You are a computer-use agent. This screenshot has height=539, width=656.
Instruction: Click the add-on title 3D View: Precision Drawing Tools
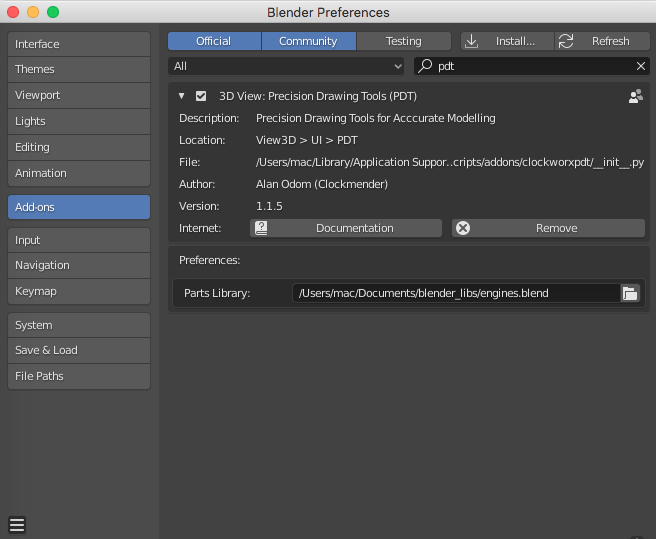(x=318, y=96)
